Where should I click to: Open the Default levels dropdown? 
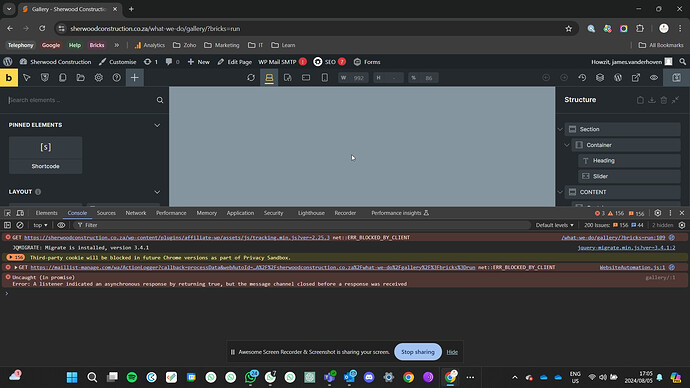(x=554, y=225)
